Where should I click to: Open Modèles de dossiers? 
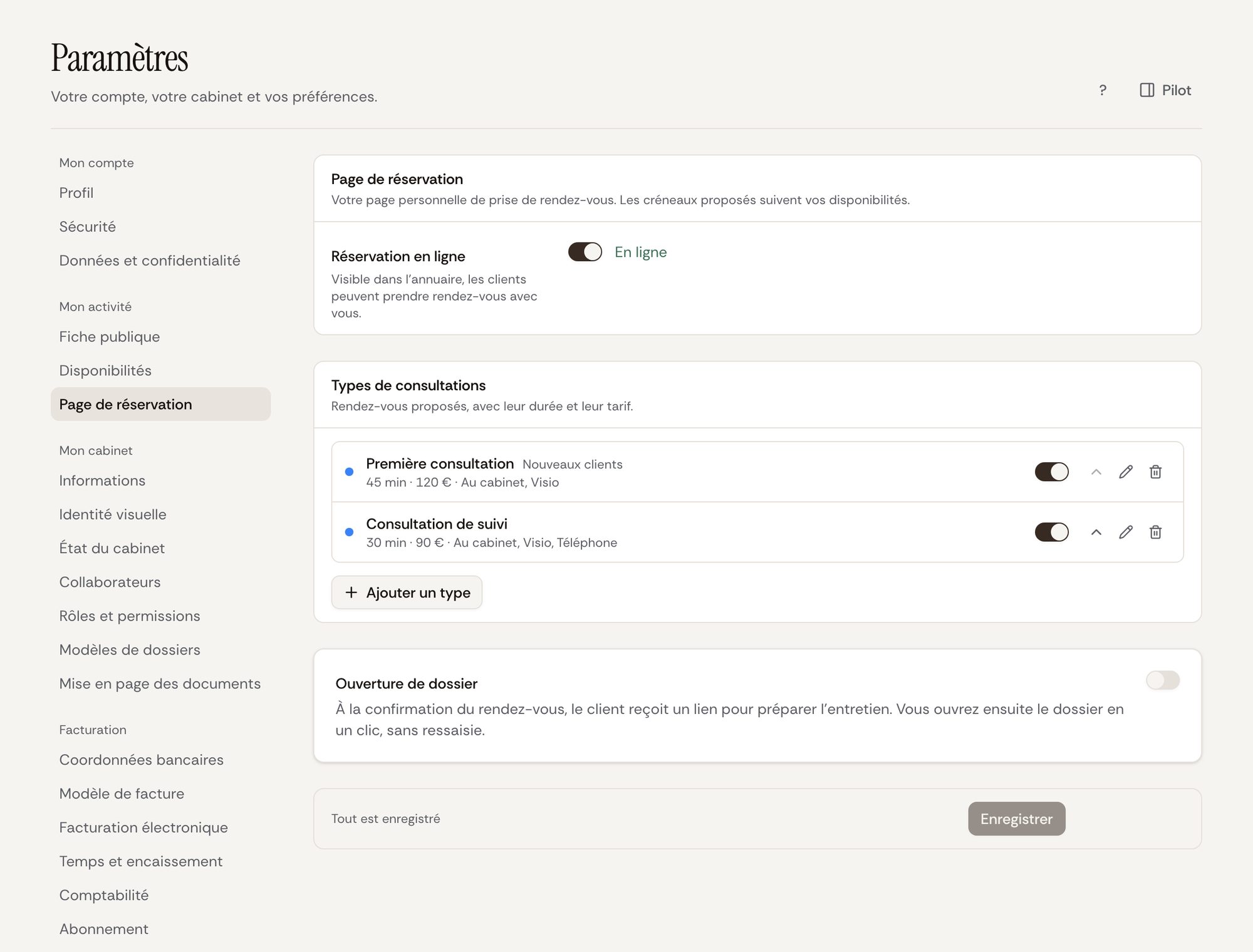click(x=161, y=650)
